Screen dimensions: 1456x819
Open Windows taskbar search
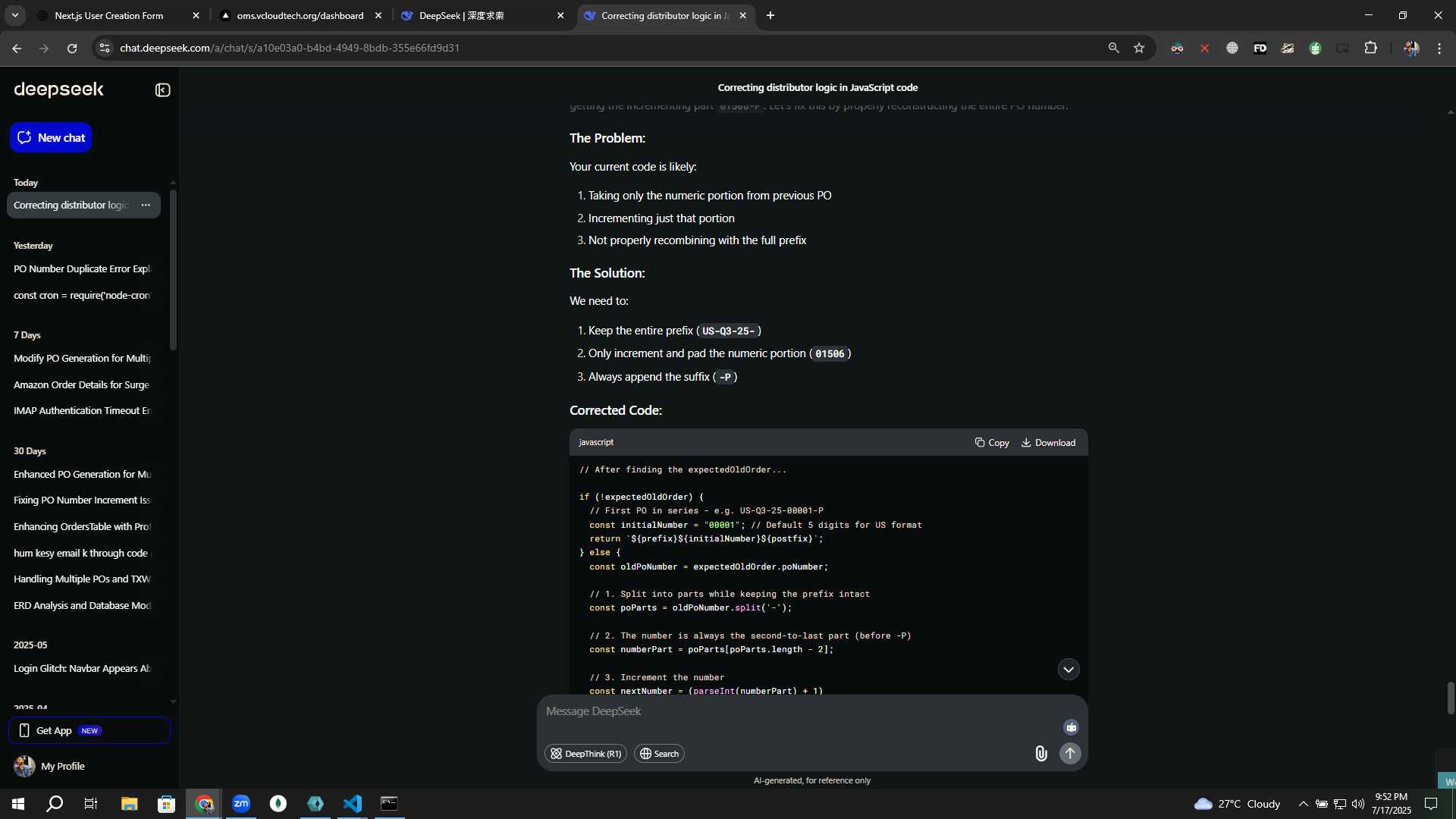pos(55,804)
